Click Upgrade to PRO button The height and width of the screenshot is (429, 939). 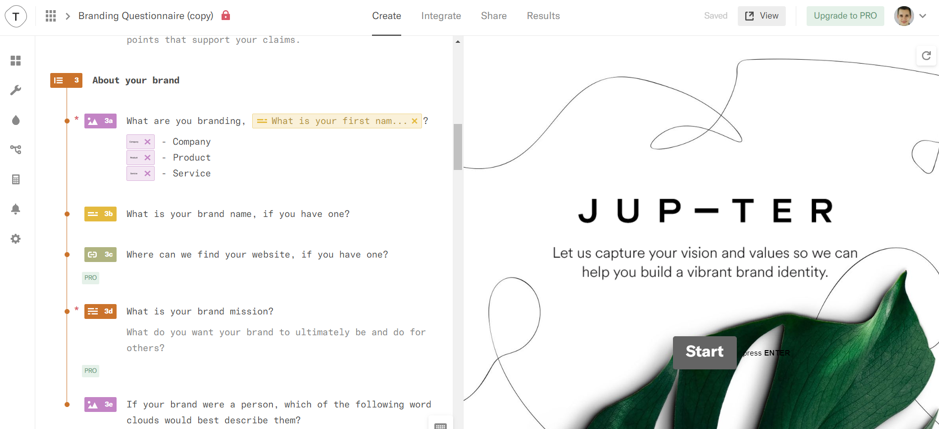[845, 16]
